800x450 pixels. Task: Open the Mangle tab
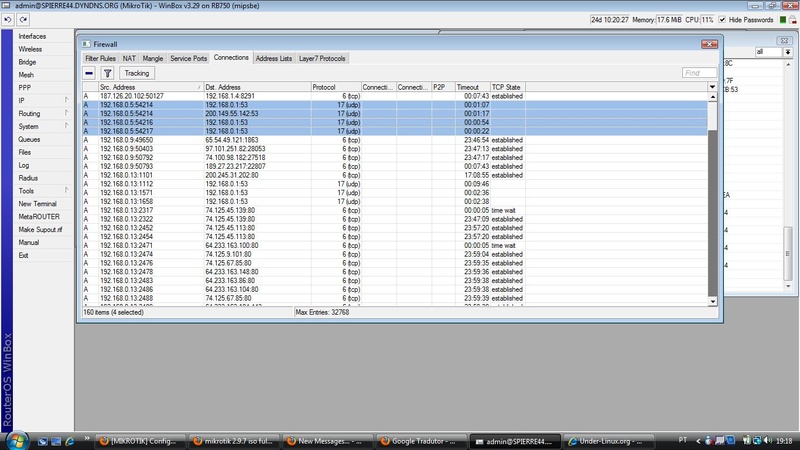pyautogui.click(x=153, y=58)
